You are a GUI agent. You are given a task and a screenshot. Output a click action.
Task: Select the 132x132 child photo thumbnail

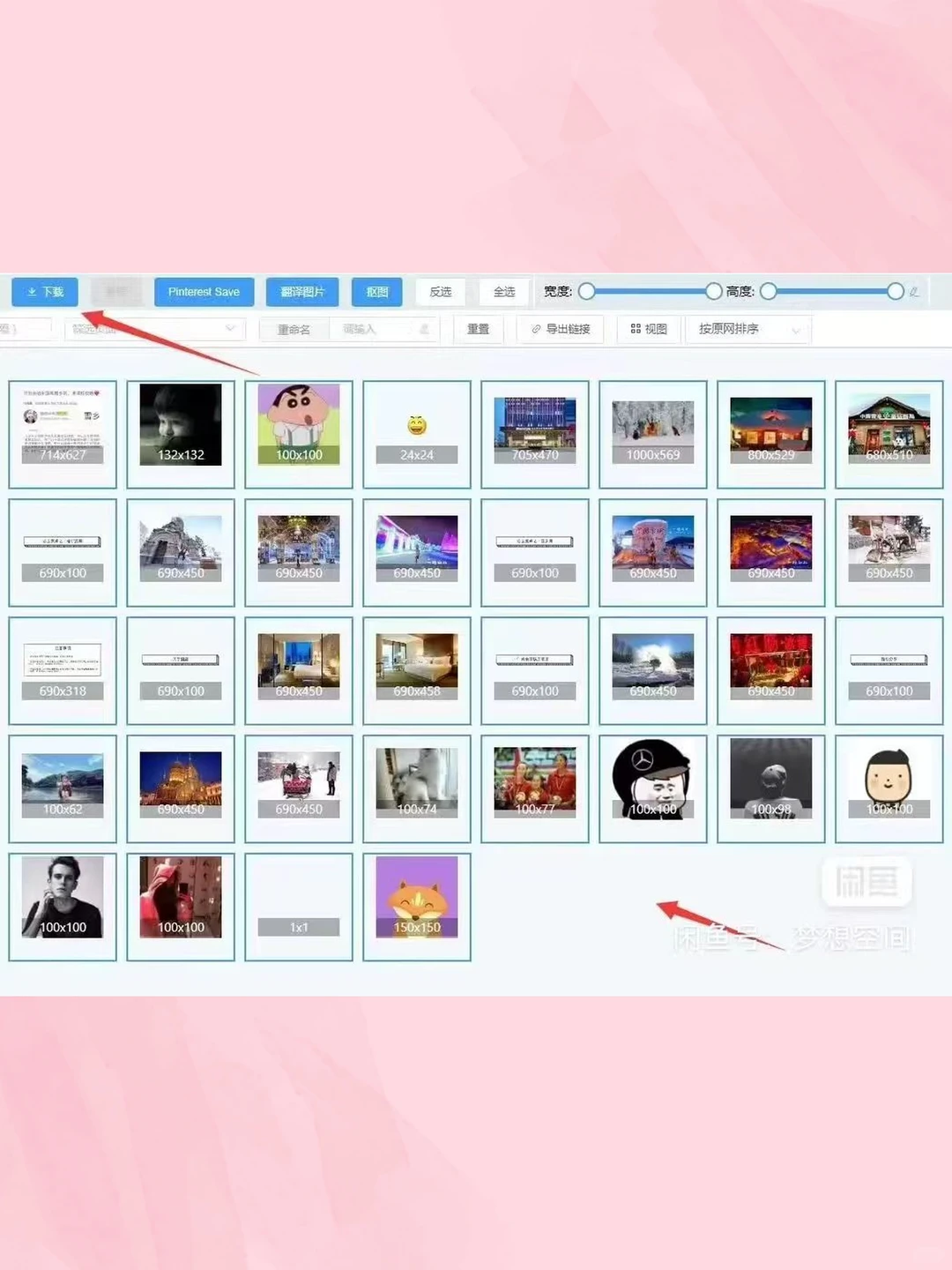pos(181,434)
